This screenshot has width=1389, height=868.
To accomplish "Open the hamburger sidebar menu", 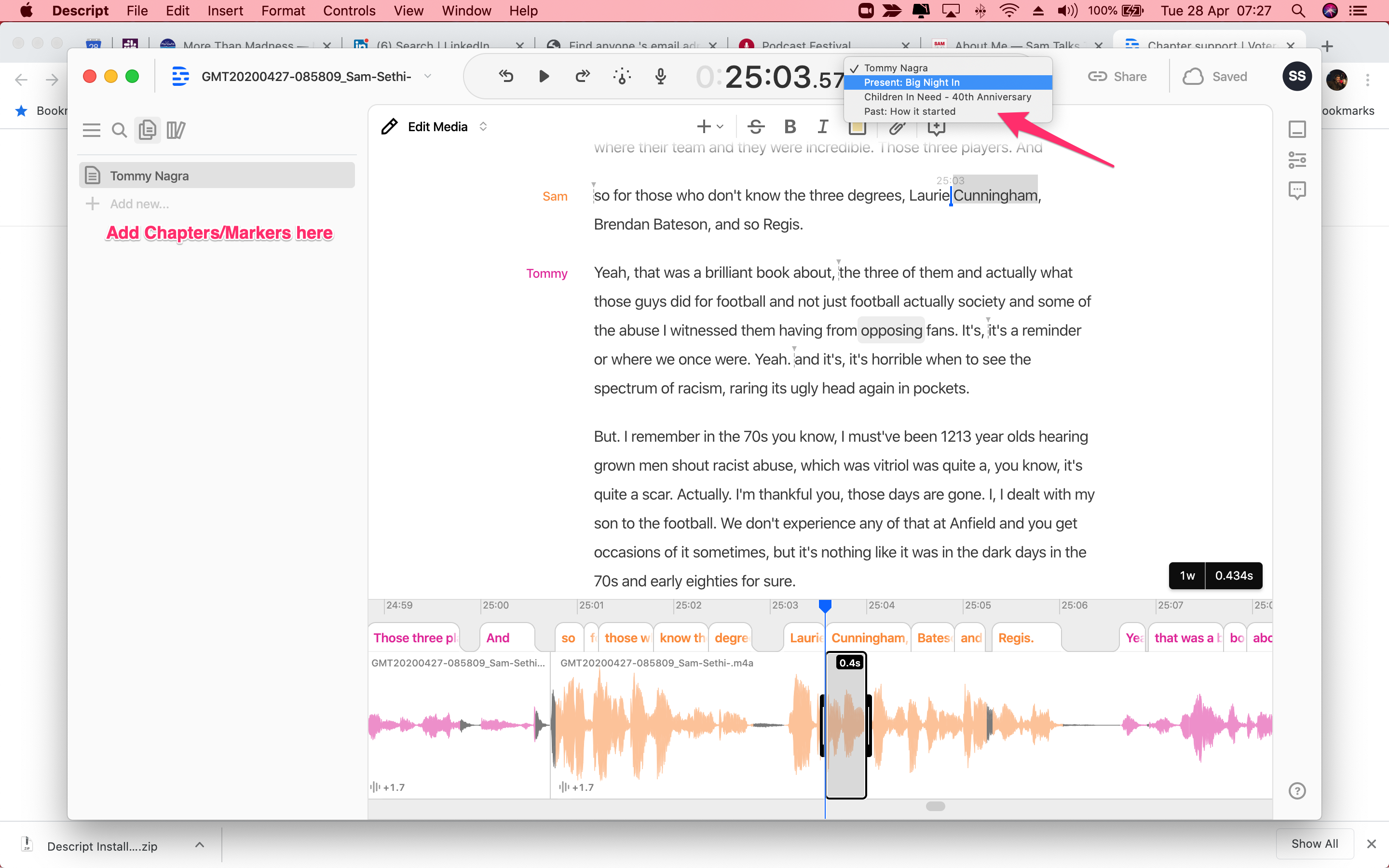I will click(x=91, y=130).
